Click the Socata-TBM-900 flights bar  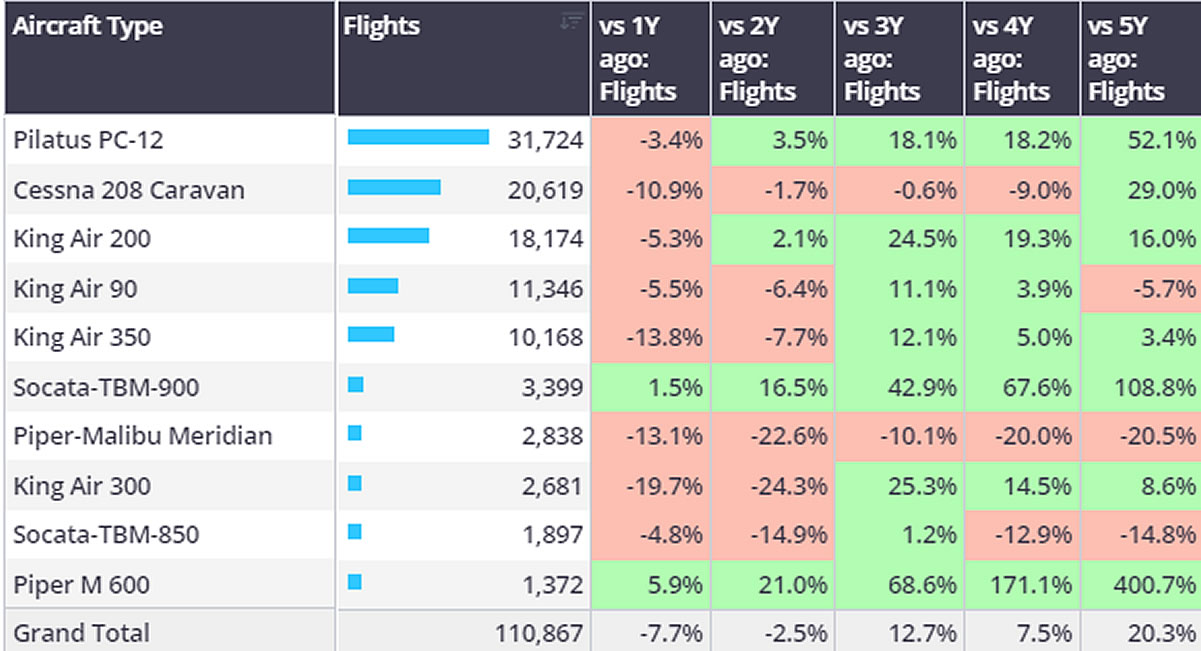click(x=355, y=384)
